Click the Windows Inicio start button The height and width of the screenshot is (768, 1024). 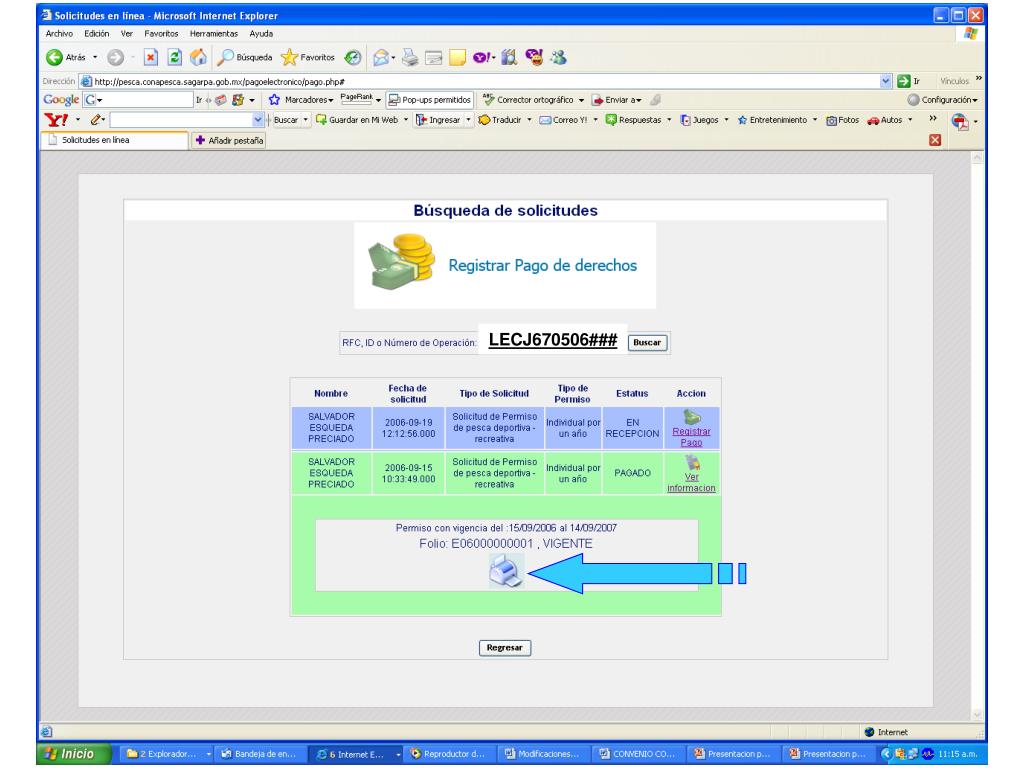[x=74, y=754]
